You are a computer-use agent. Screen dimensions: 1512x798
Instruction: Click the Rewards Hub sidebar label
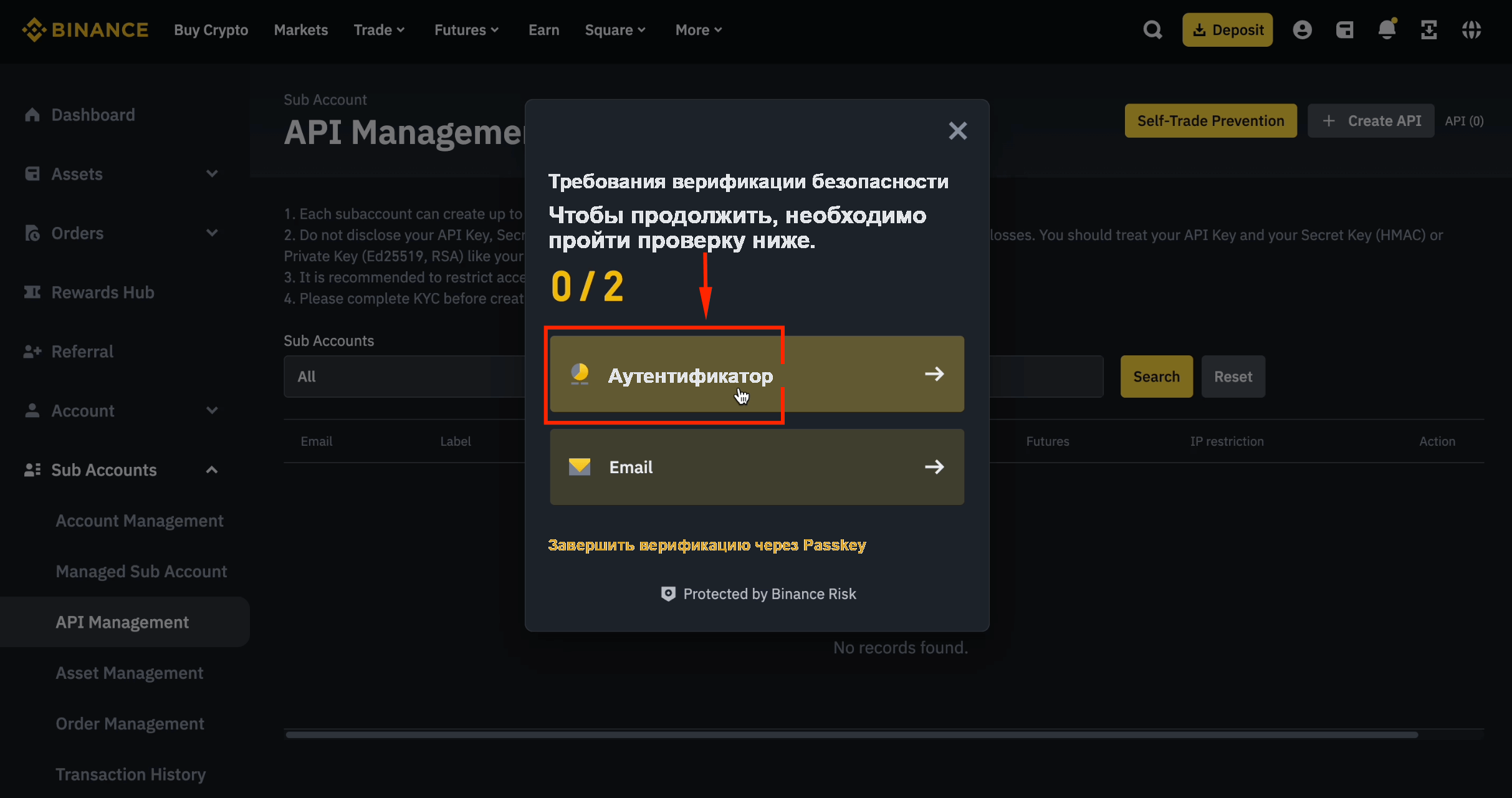103,292
